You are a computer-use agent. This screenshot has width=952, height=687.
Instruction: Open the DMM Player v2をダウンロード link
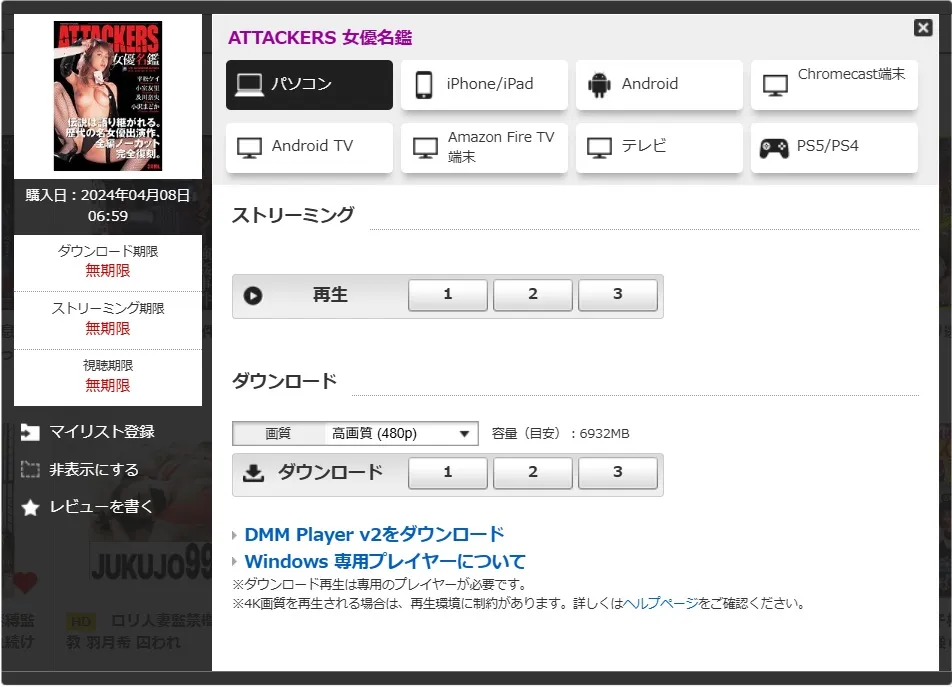[374, 535]
